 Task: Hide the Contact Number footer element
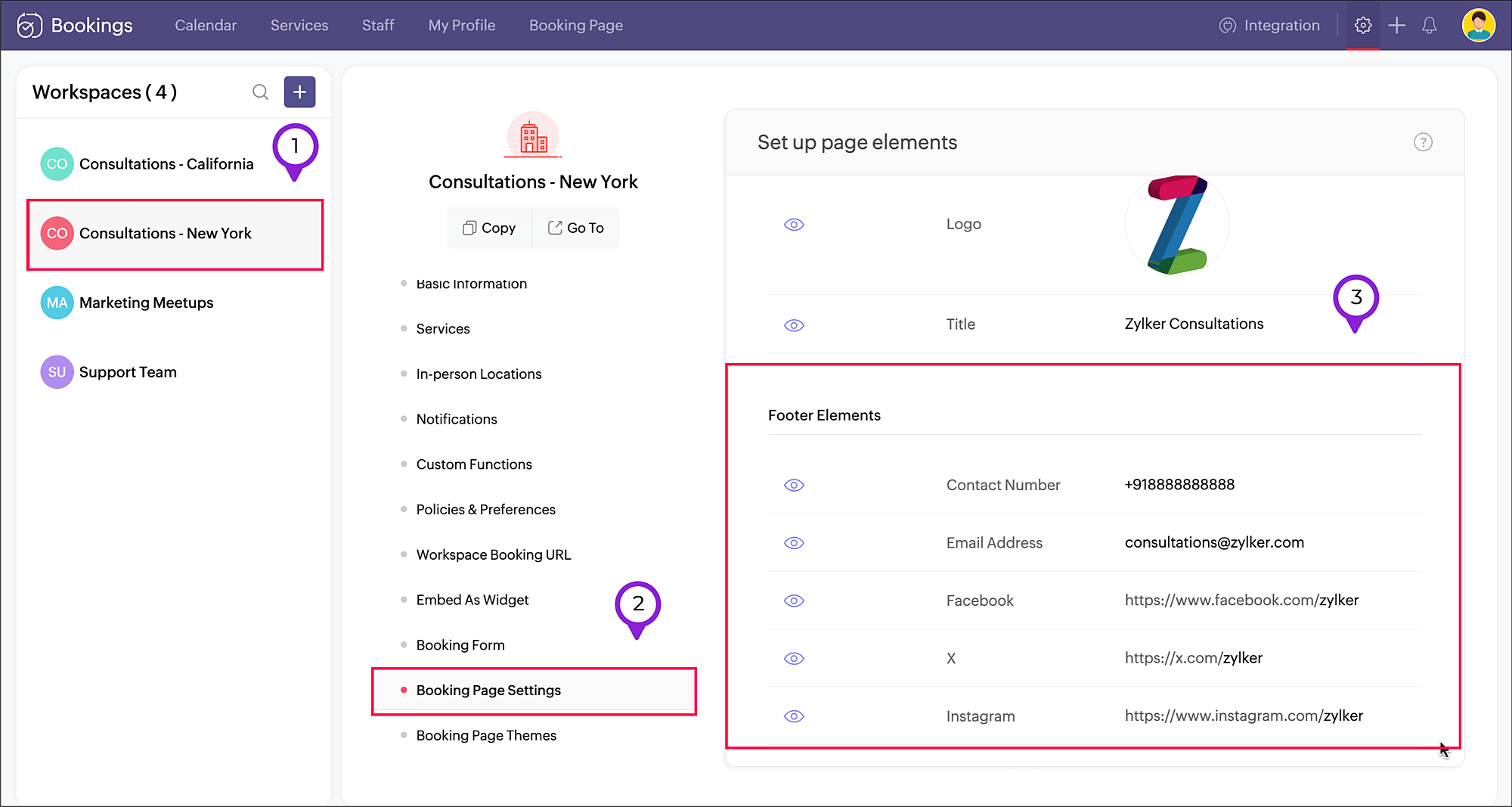click(x=794, y=485)
